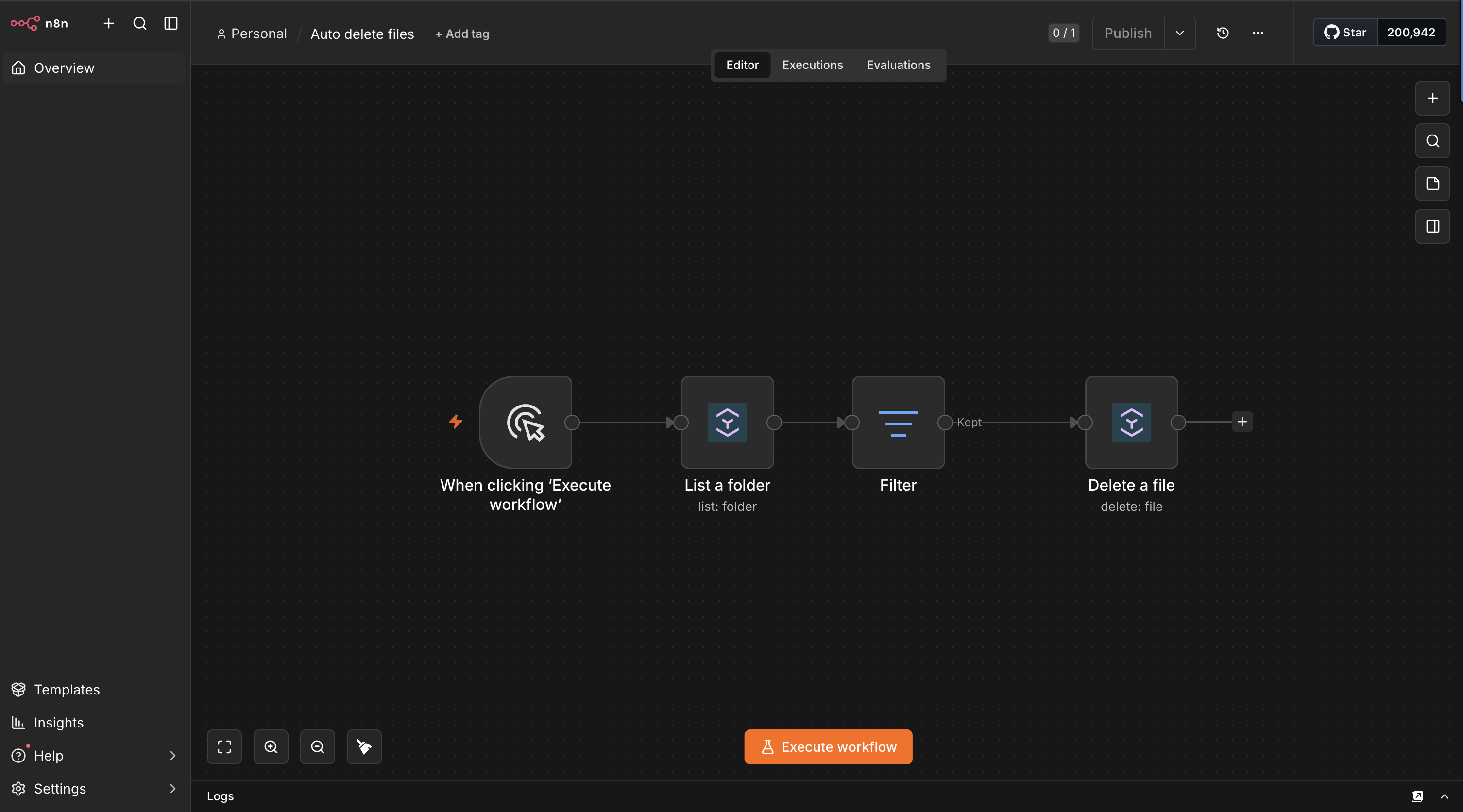Select the manual trigger node
The height and width of the screenshot is (812, 1463).
(526, 422)
